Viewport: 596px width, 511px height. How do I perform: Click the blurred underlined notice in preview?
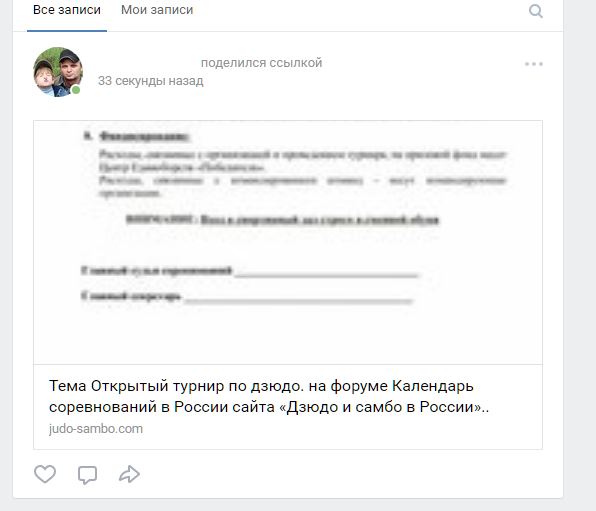click(282, 220)
